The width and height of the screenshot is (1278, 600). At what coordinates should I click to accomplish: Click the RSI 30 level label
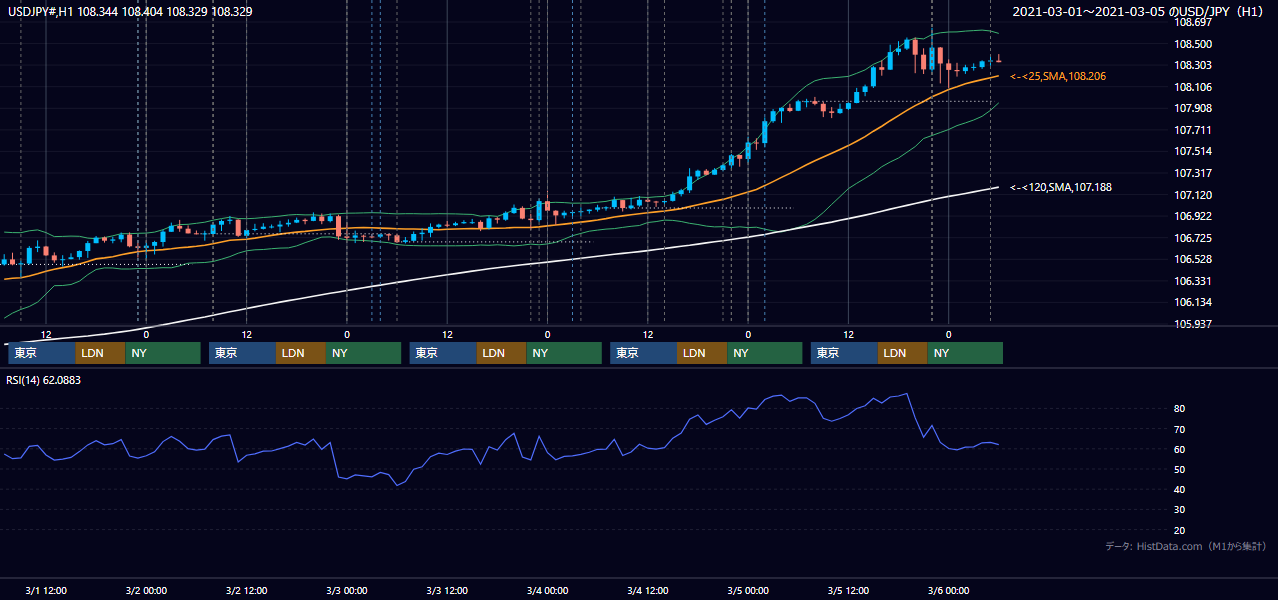[x=1180, y=510]
